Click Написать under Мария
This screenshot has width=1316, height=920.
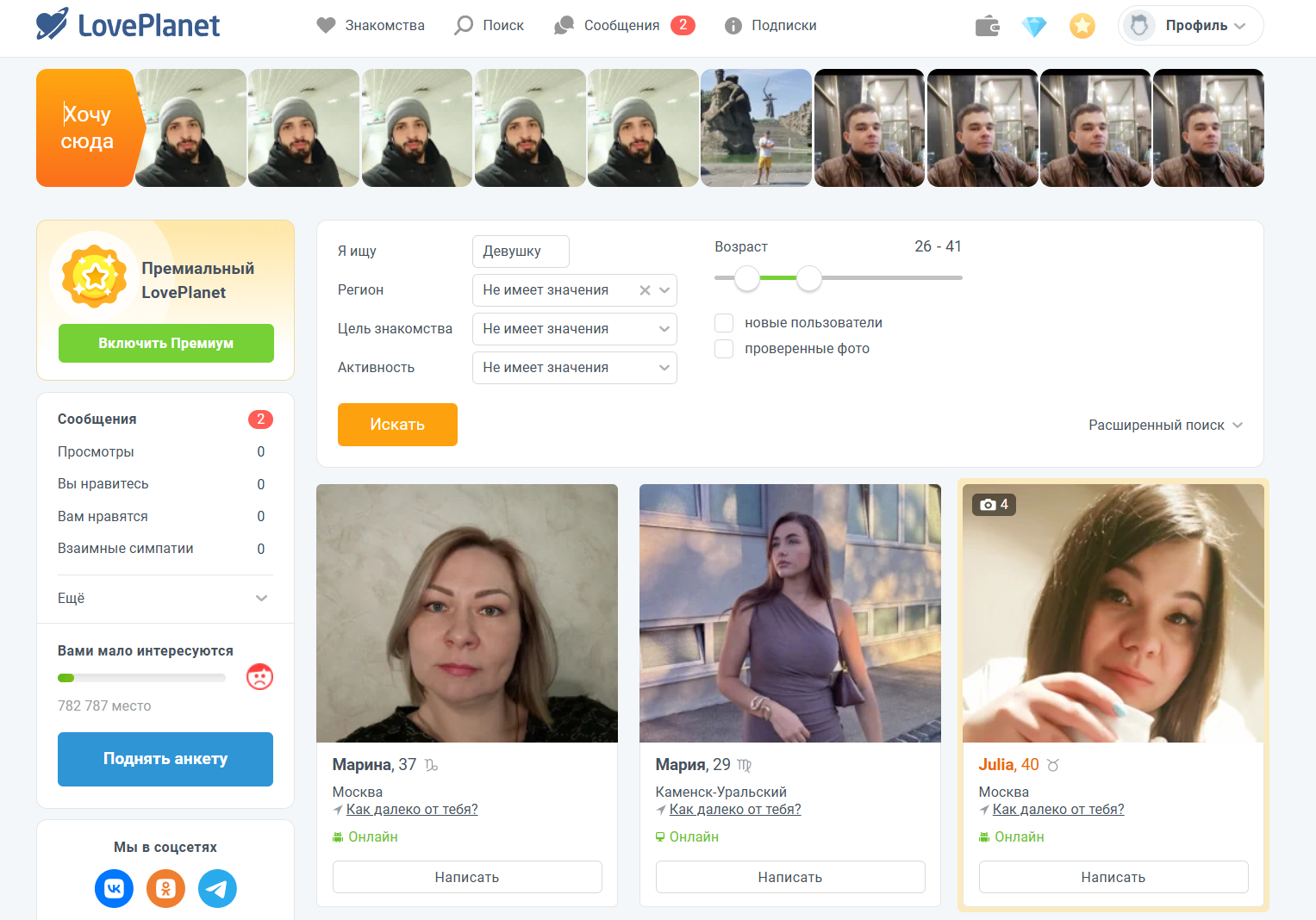pos(790,877)
